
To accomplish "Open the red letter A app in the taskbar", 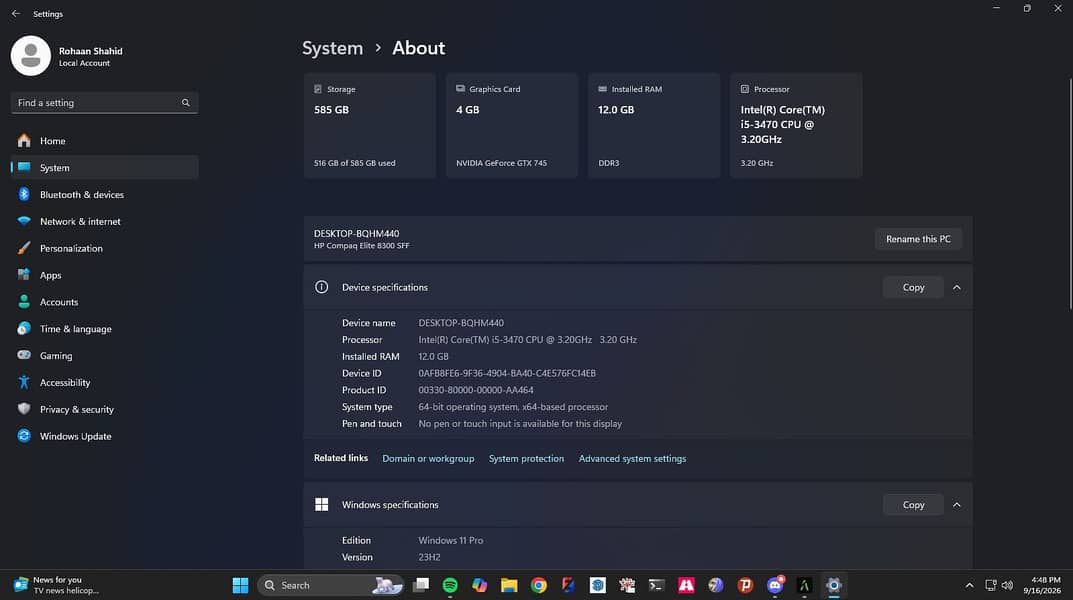I will click(x=686, y=585).
